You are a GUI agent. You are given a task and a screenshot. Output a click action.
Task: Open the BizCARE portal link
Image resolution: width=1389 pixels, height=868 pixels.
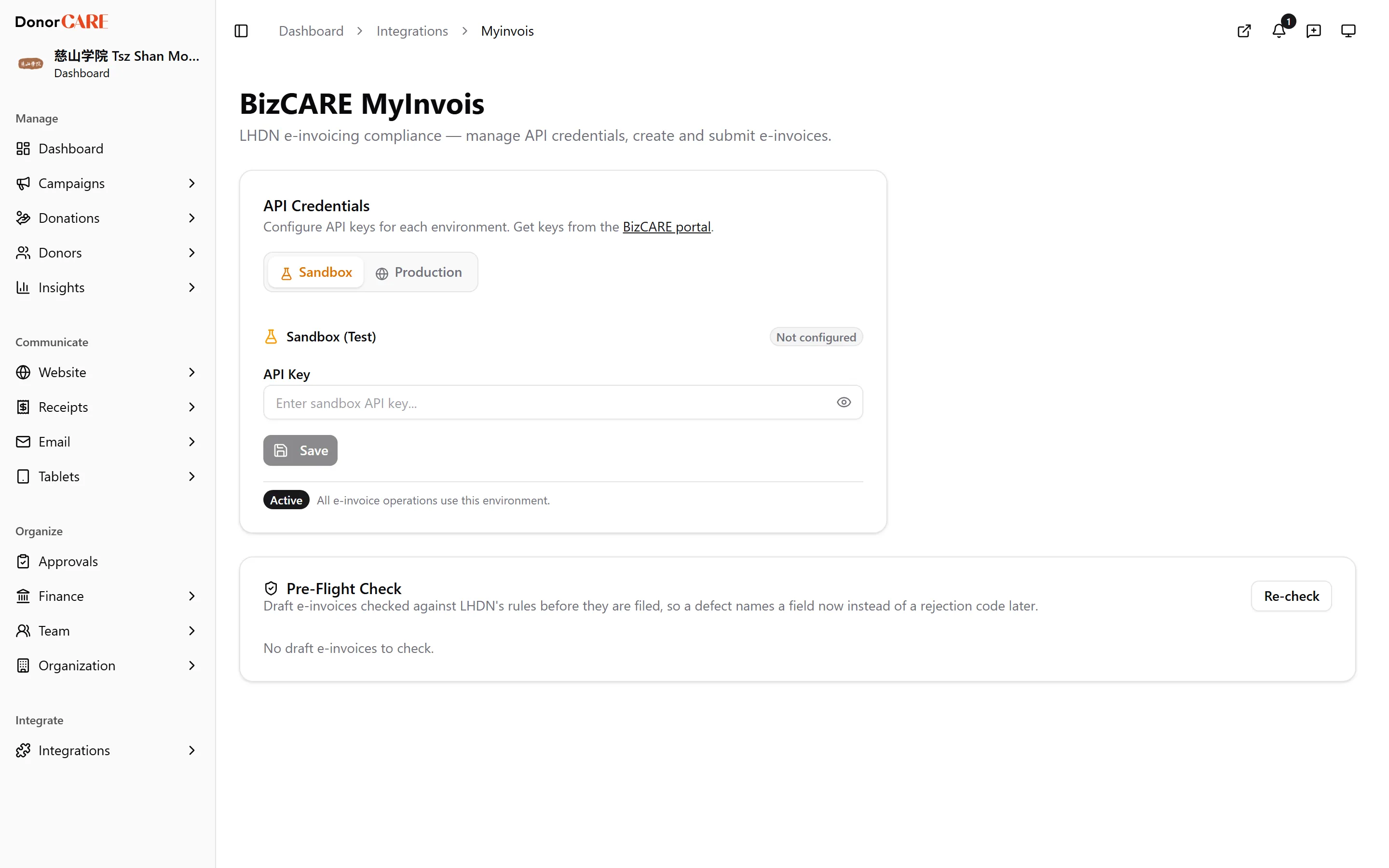[667, 227]
